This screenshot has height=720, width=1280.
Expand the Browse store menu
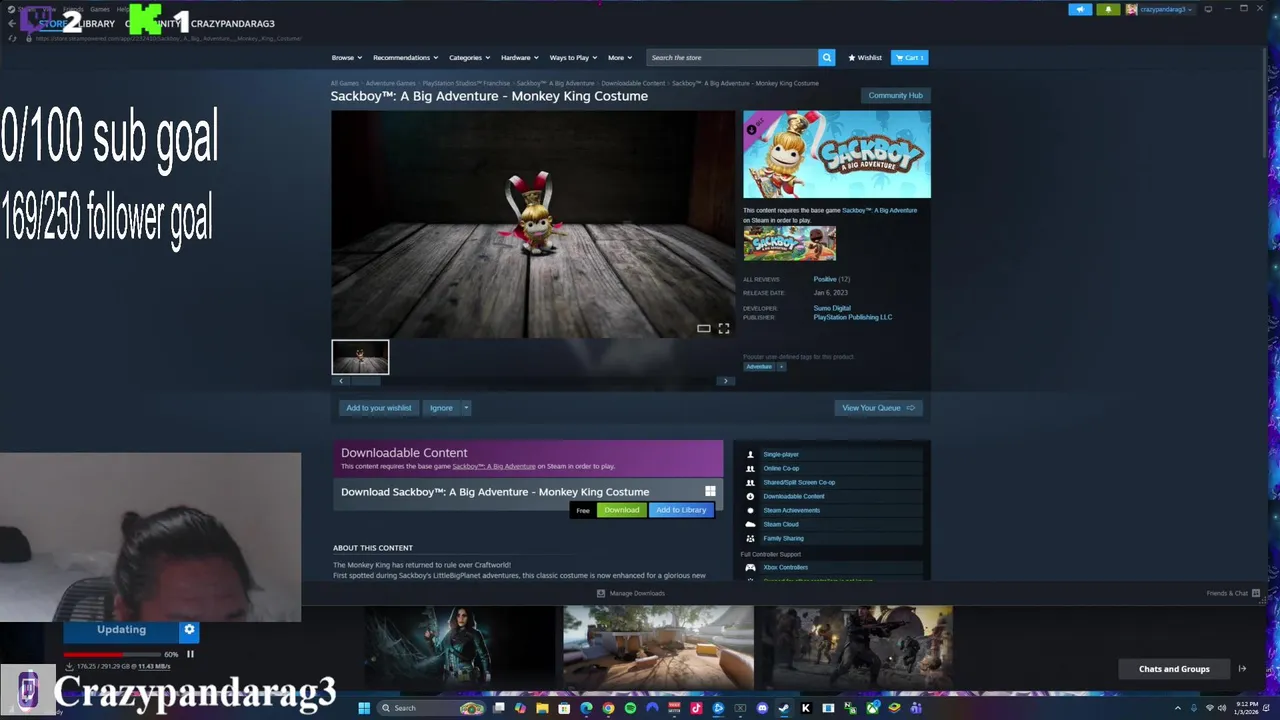pos(347,57)
